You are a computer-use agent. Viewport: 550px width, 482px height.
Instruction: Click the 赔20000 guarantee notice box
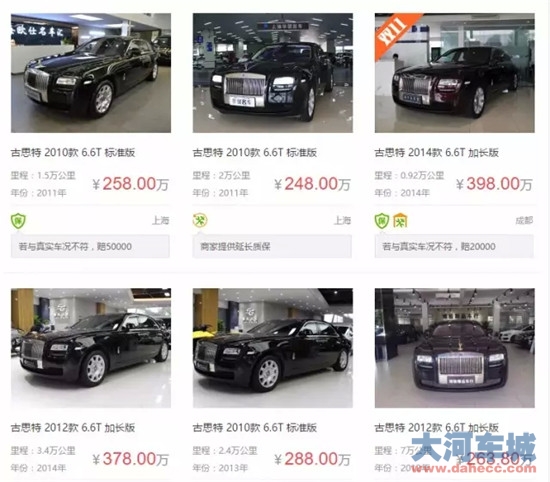[x=454, y=247]
